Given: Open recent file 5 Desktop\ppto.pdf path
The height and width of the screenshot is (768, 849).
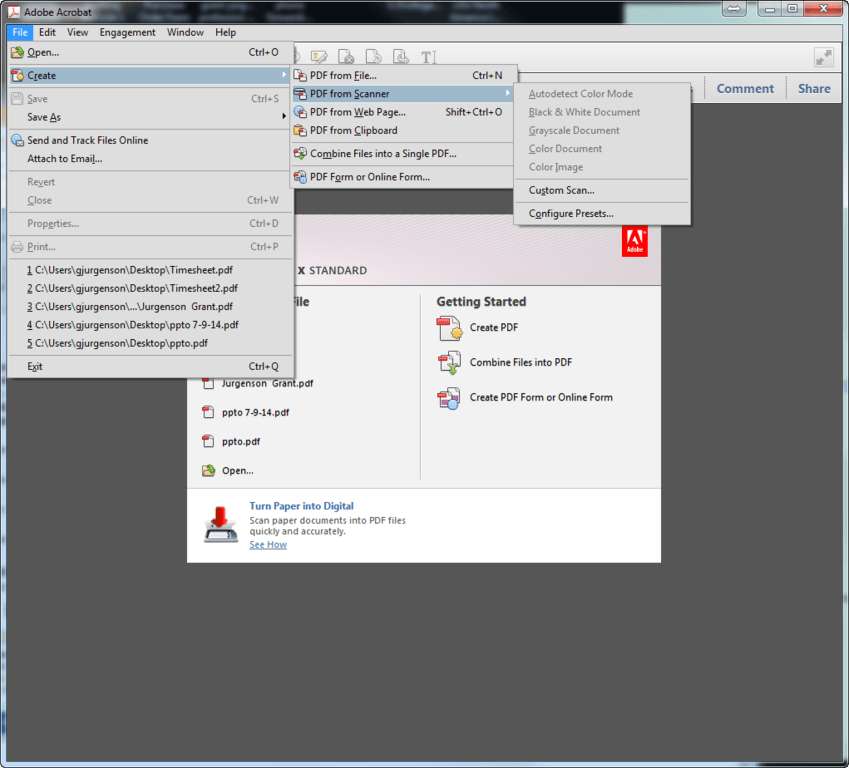Looking at the screenshot, I should 150,343.
